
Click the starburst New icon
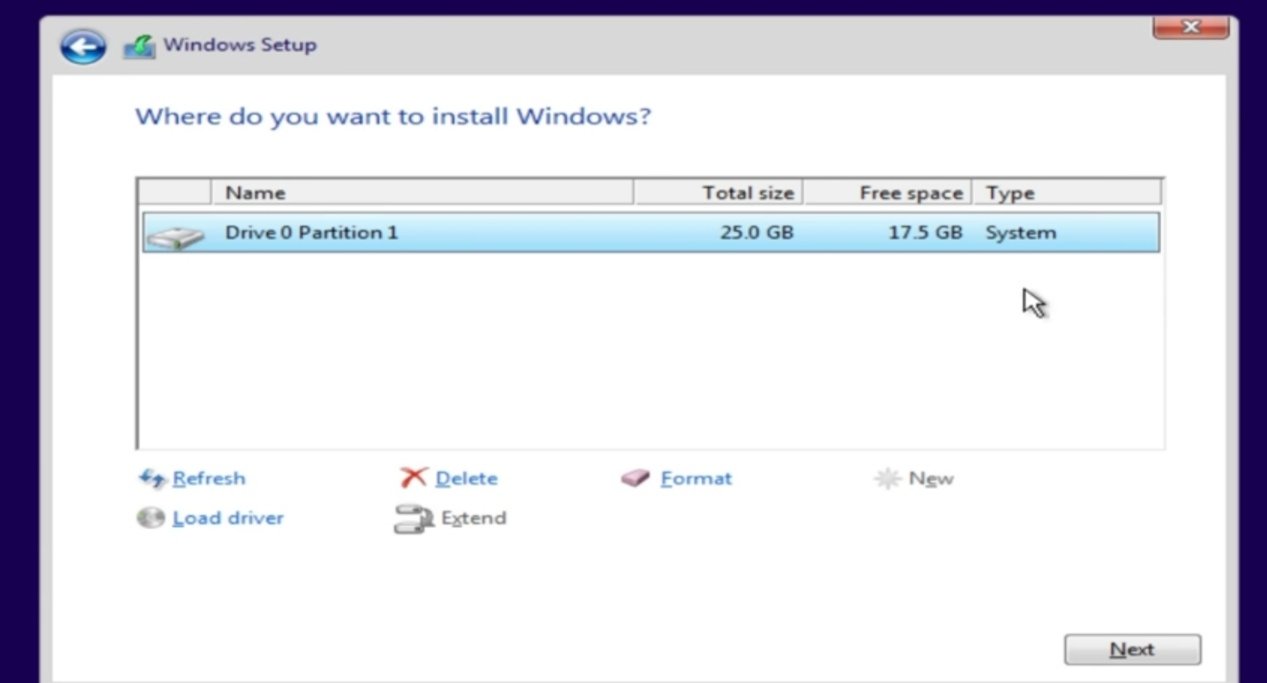coord(887,479)
